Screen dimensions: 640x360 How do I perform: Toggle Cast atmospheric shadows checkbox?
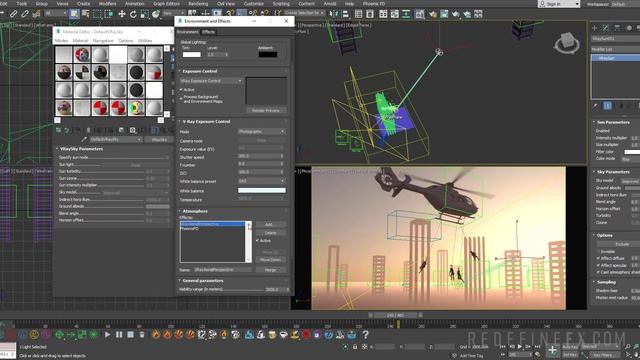click(x=598, y=272)
